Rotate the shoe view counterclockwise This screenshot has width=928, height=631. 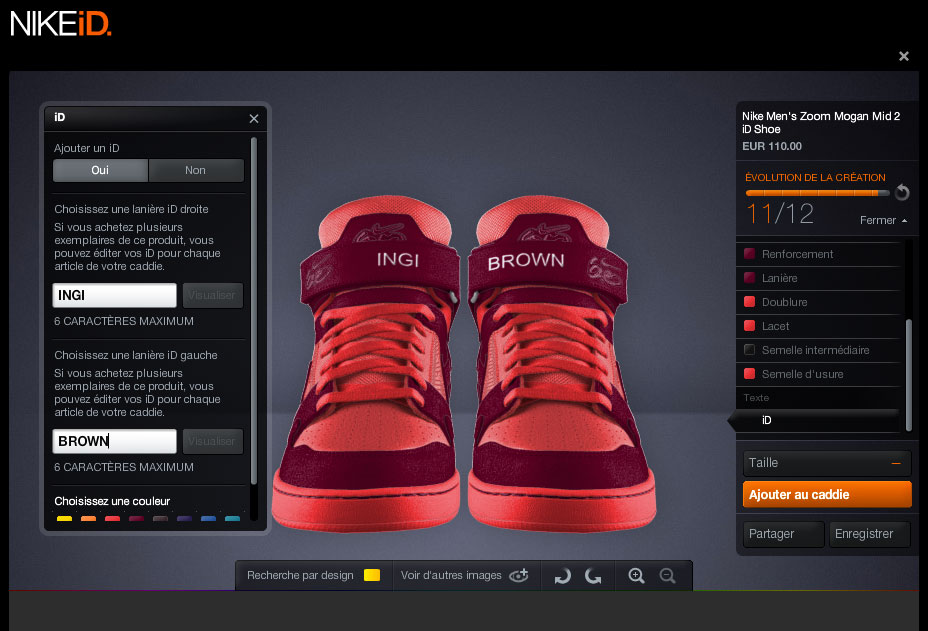pyautogui.click(x=562, y=575)
